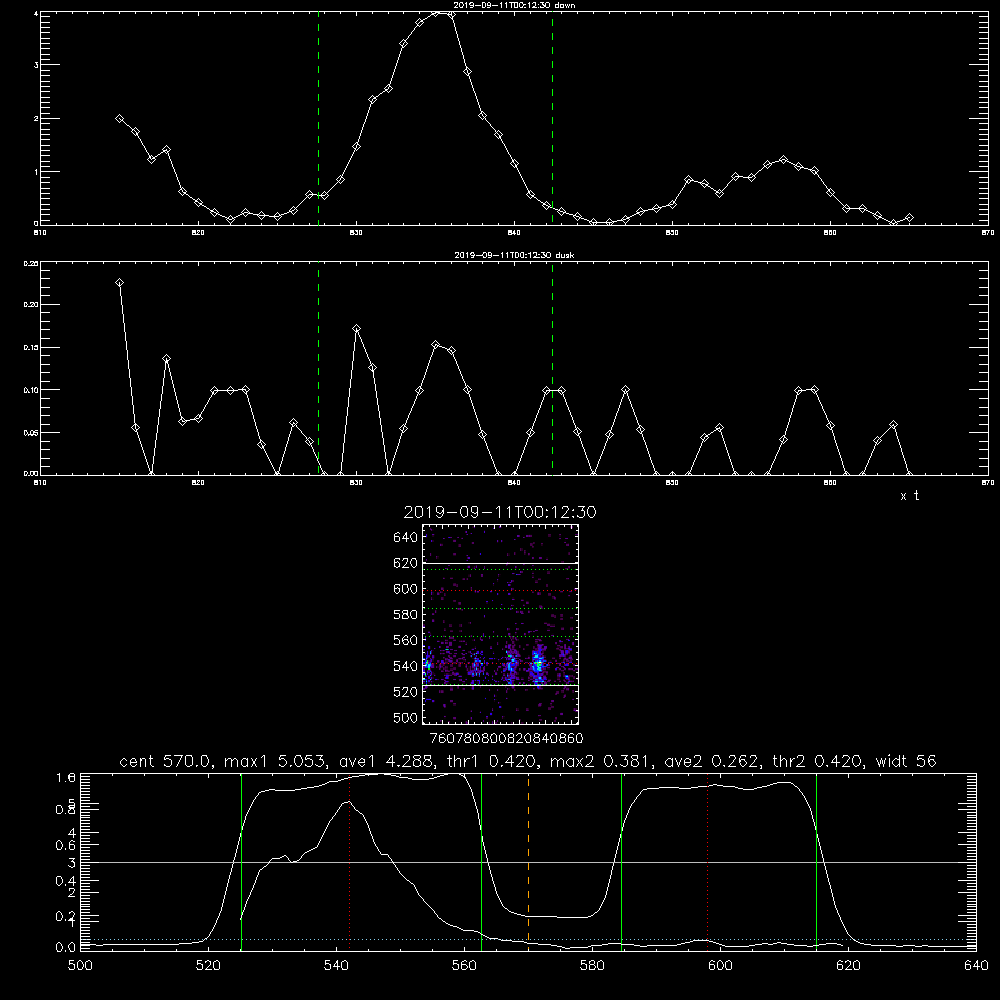Click the "cent 570.0" value in bottom title
Viewport: 1000px width, 1000px height.
pyautogui.click(x=168, y=761)
